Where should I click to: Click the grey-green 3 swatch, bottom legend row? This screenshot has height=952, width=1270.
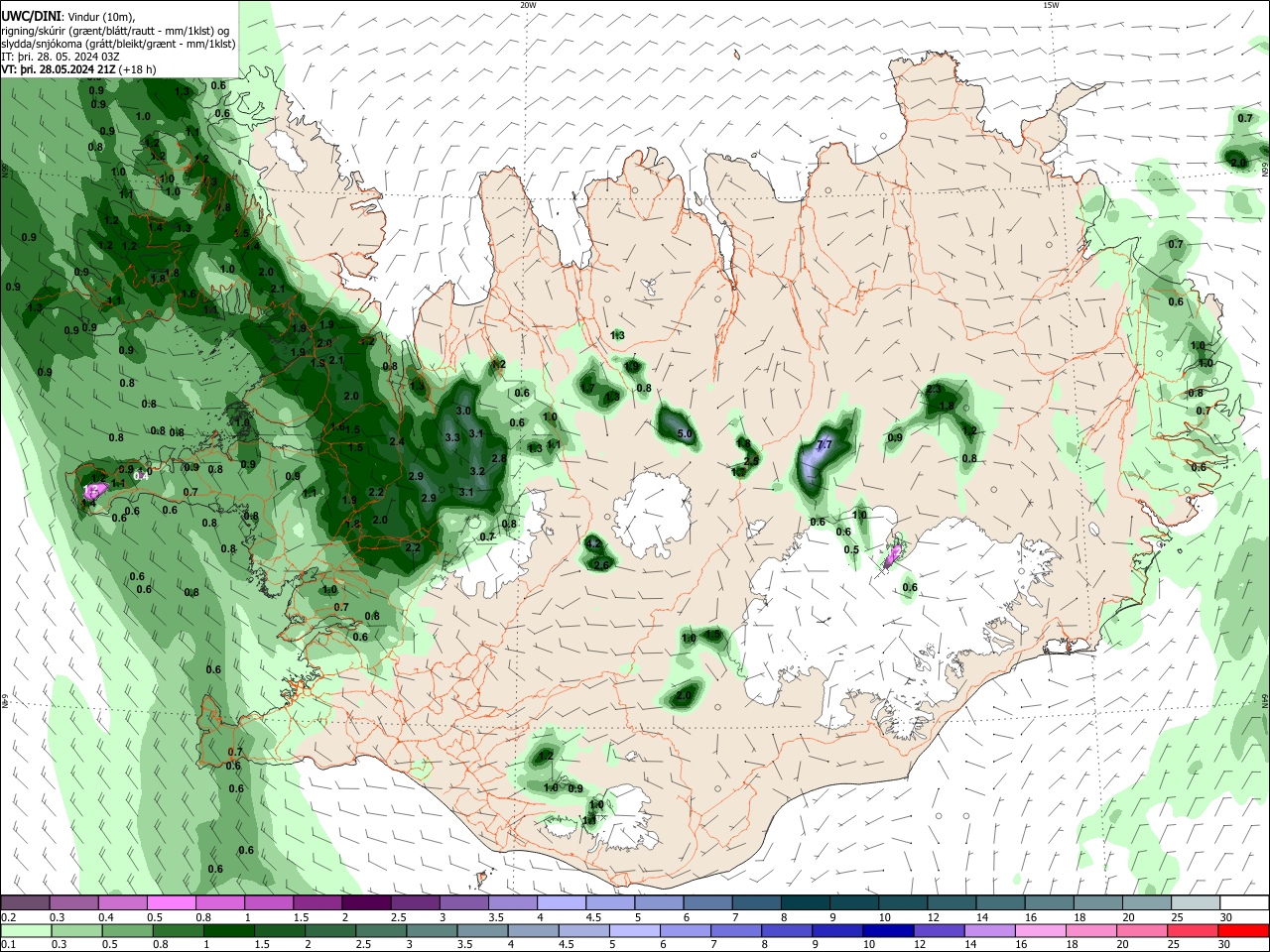click(x=430, y=931)
